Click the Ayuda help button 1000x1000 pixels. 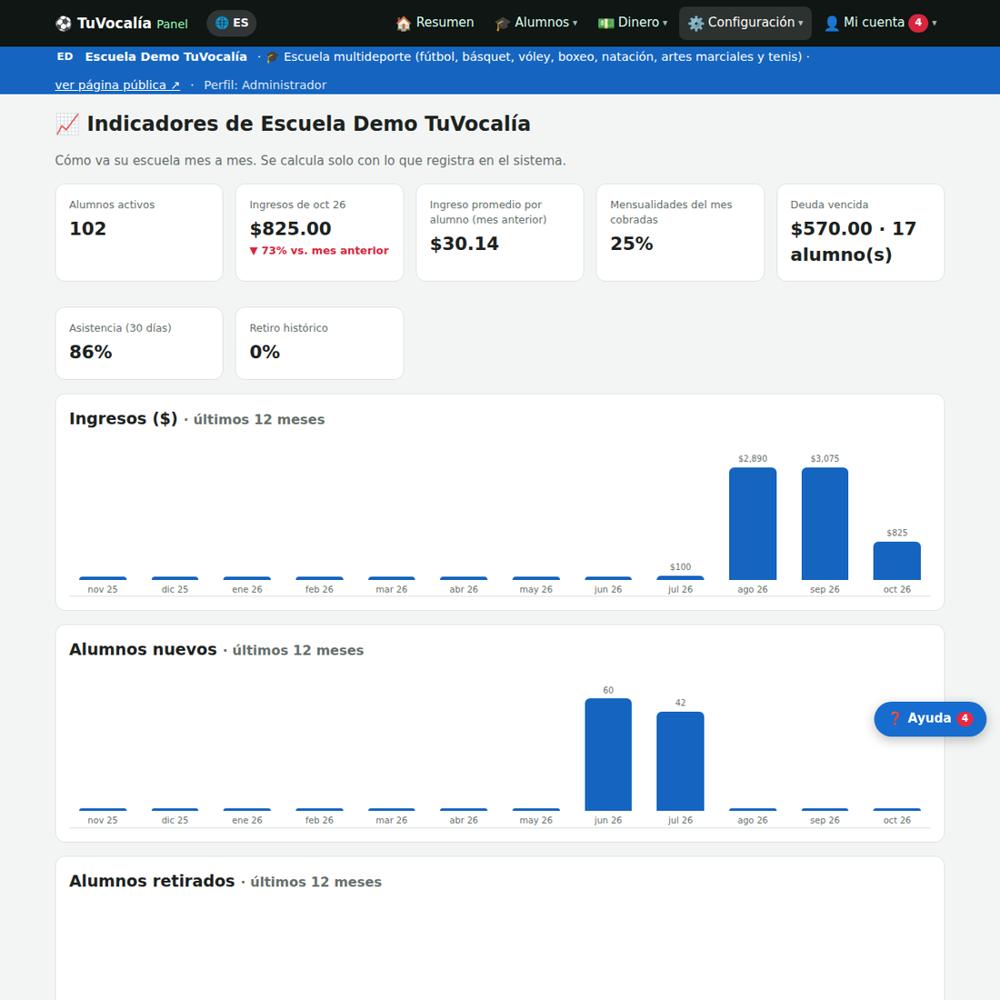[x=930, y=719]
